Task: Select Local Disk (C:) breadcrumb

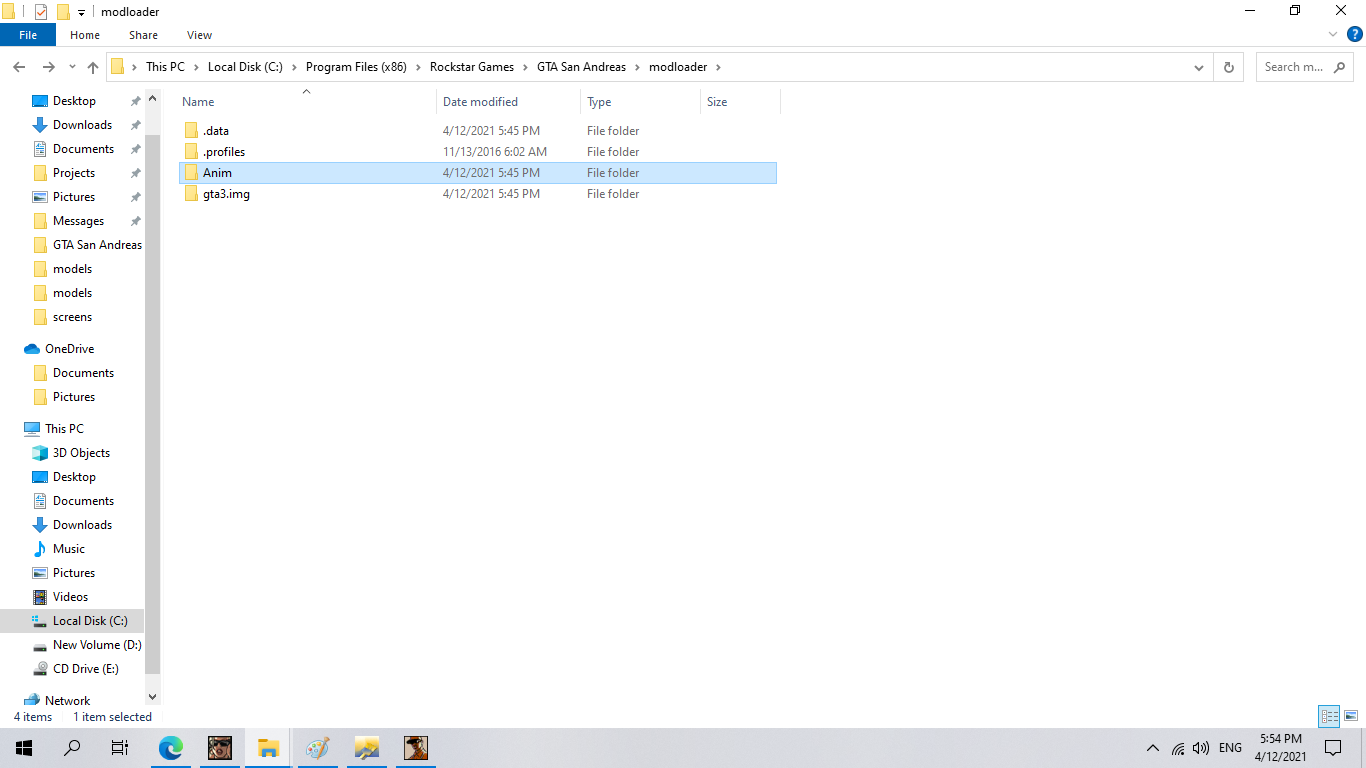Action: pos(245,67)
